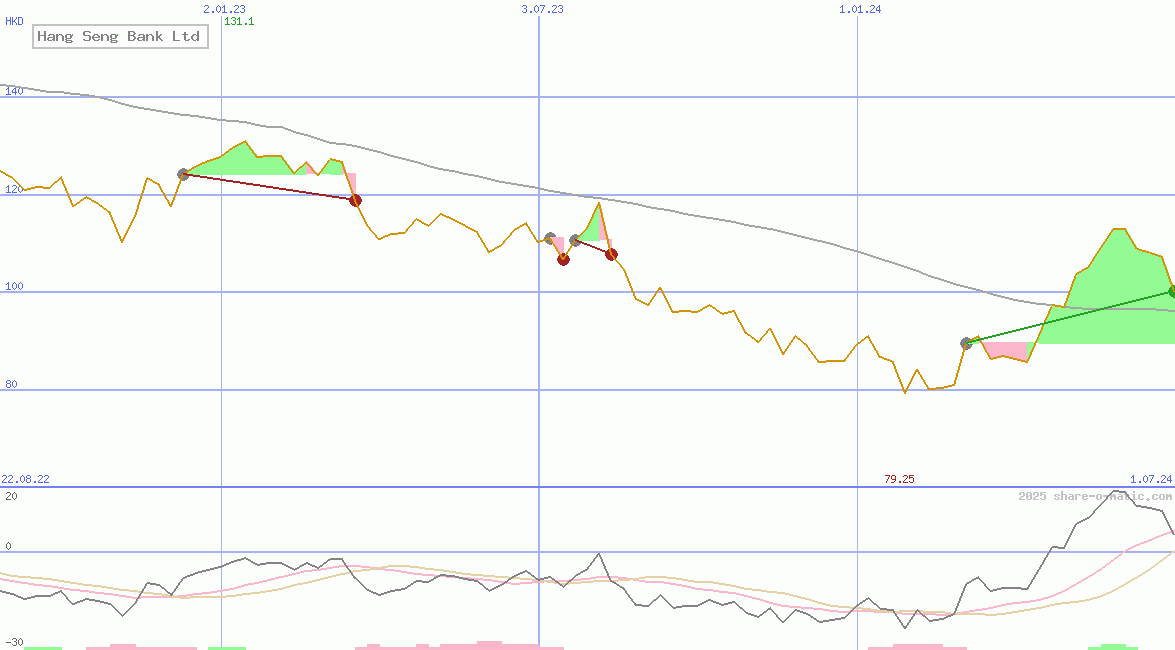Click the Hang Seng Bank Ltd title box

(120, 36)
